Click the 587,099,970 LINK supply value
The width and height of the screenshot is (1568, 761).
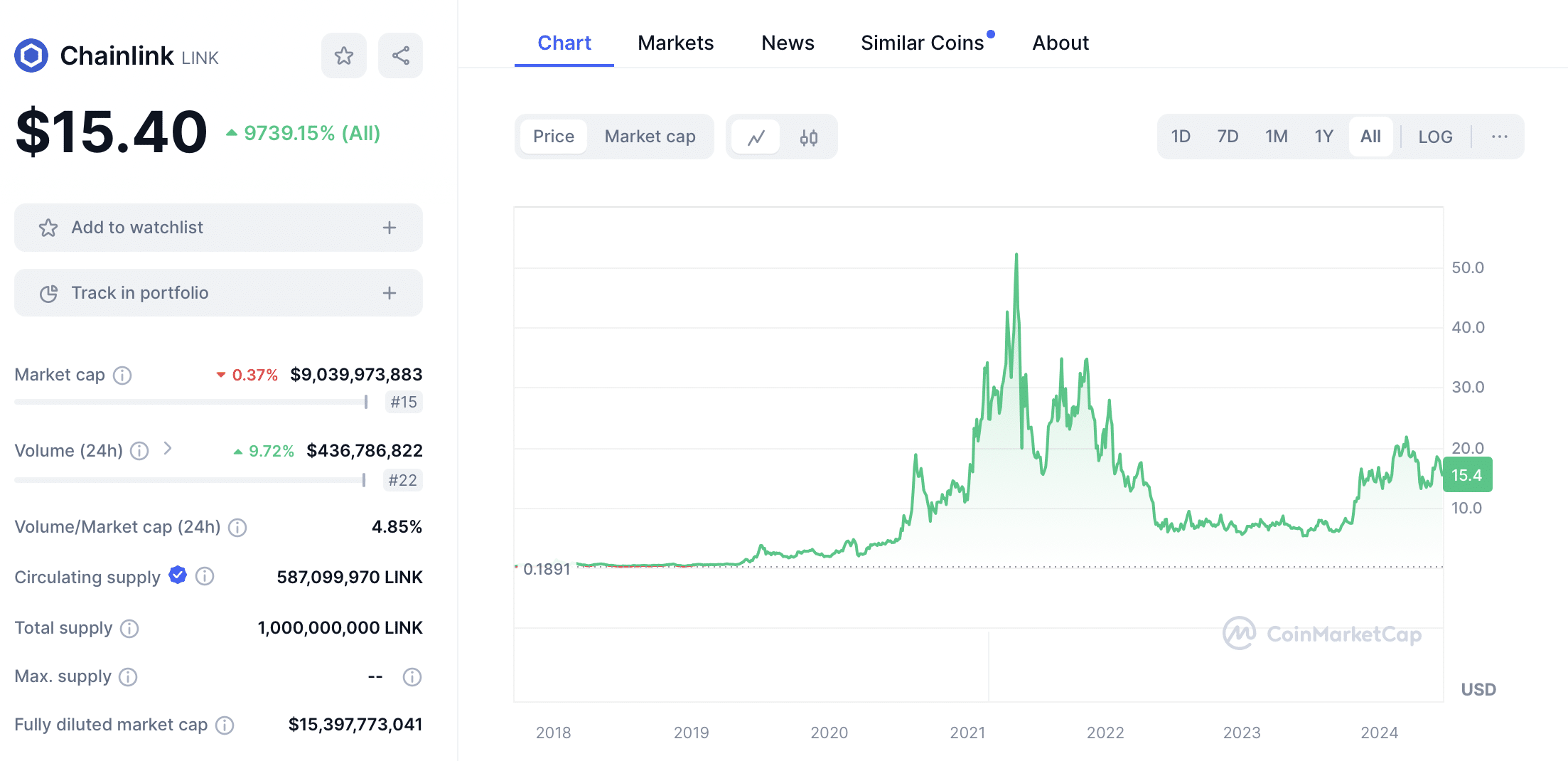pyautogui.click(x=350, y=577)
